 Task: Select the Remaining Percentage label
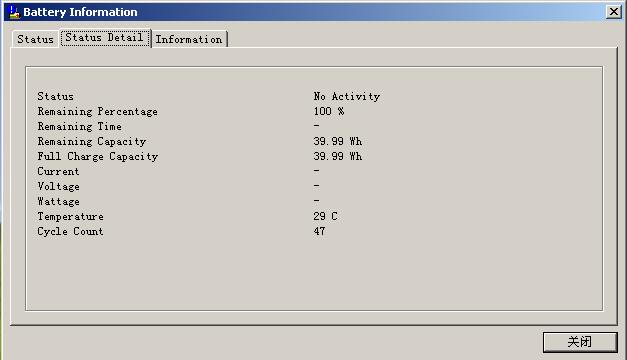coord(98,112)
